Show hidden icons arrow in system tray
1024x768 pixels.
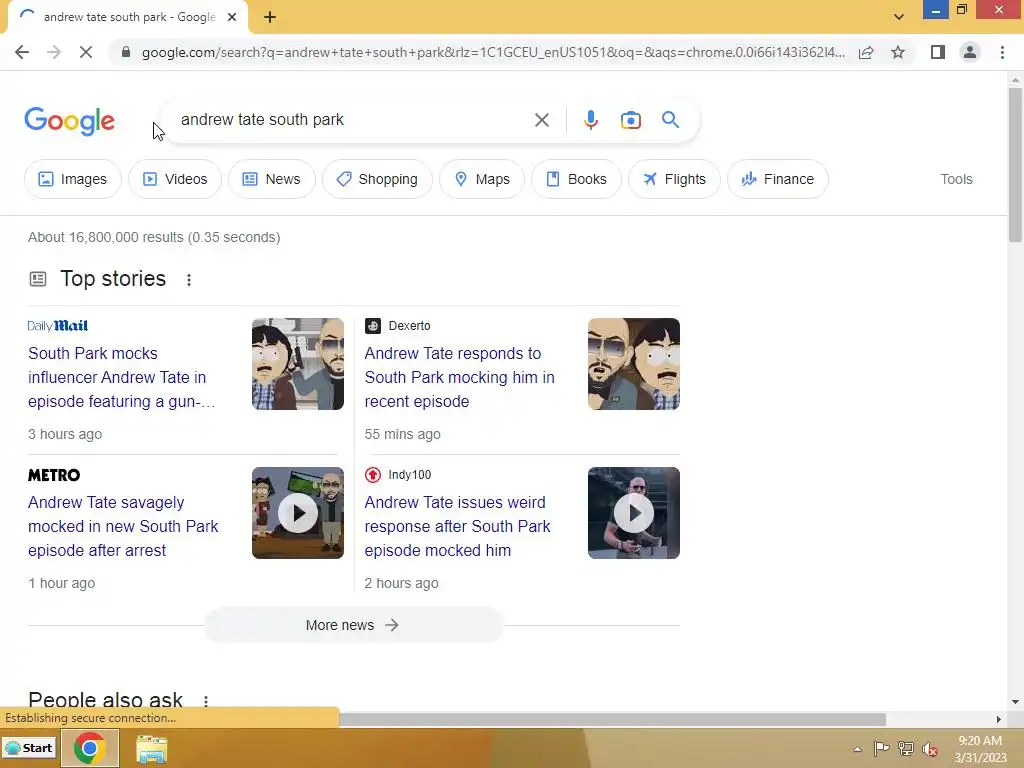(857, 749)
